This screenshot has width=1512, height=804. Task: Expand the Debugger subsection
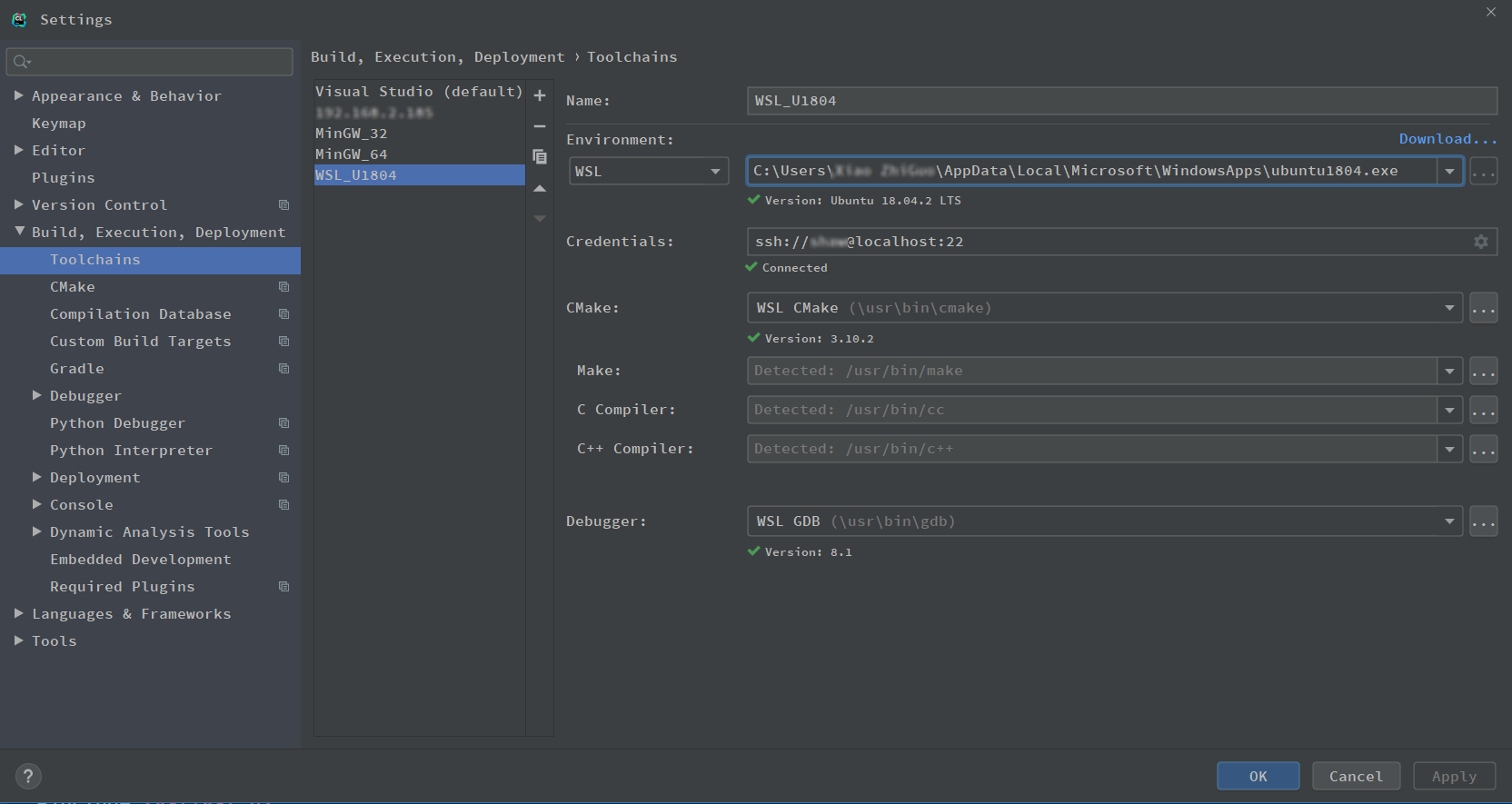pyautogui.click(x=37, y=395)
